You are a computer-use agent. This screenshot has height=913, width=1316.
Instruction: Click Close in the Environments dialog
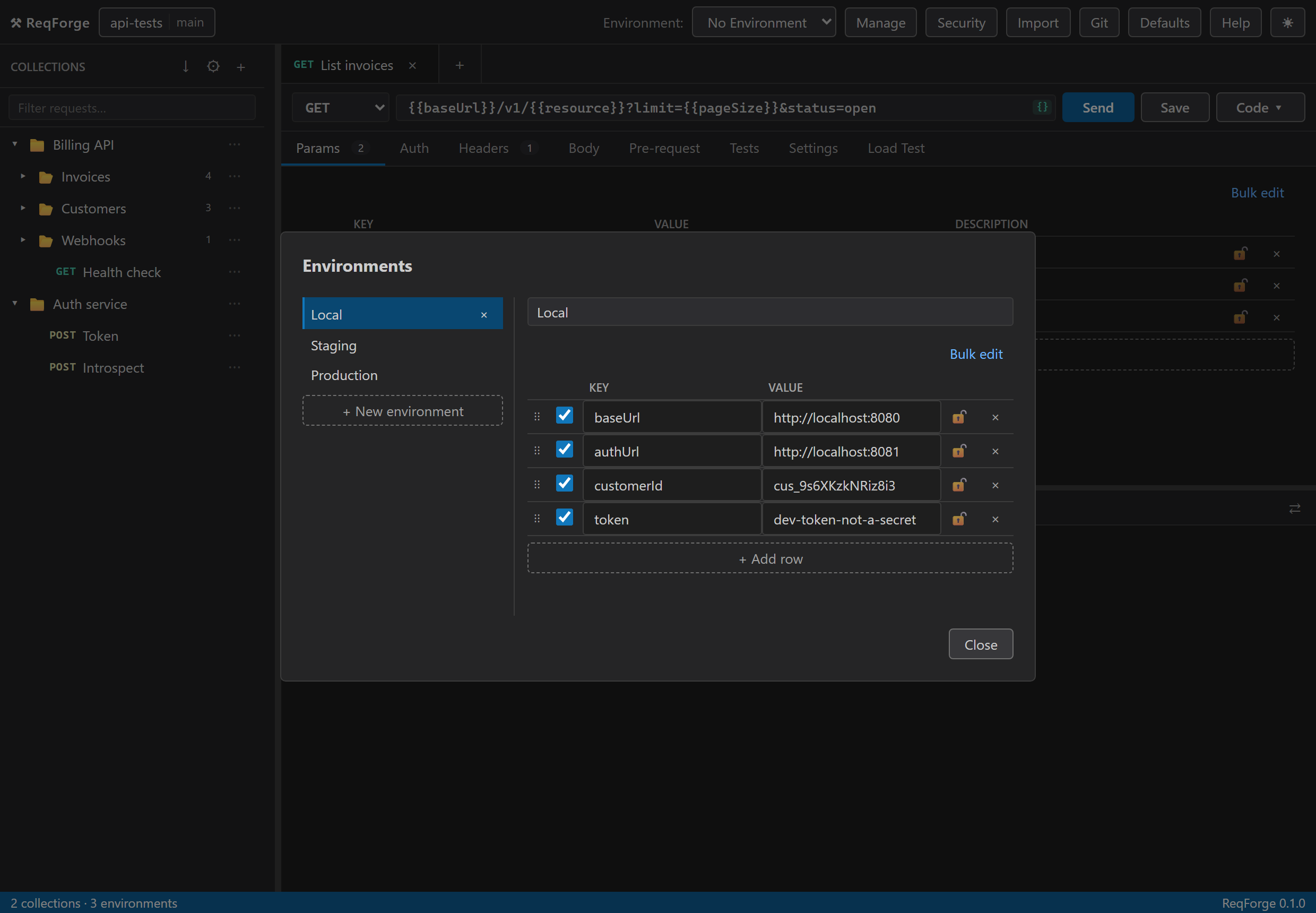(x=980, y=645)
